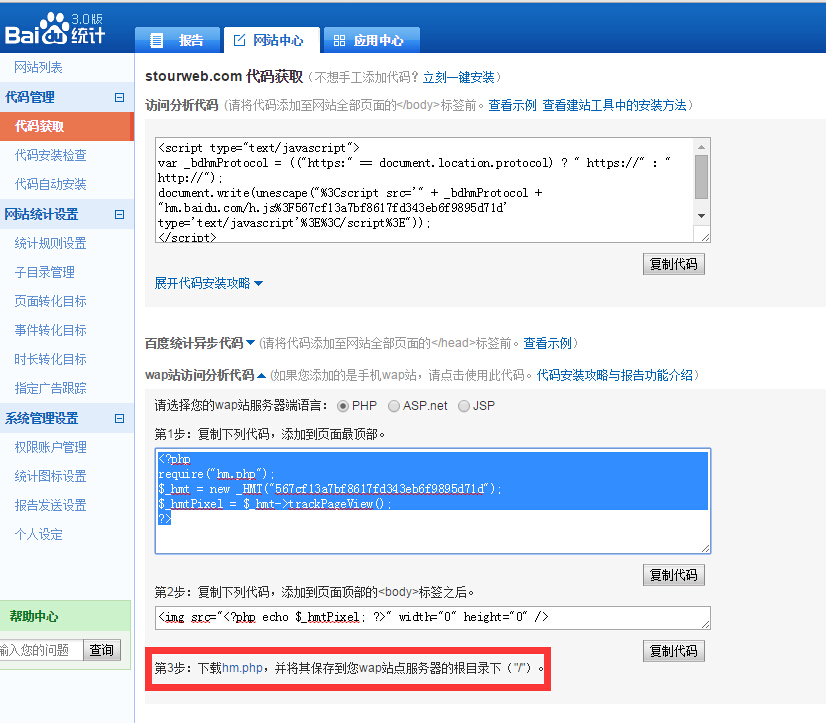The height and width of the screenshot is (723, 826).
Task: Select the ASP.net radio button
Action: click(394, 406)
